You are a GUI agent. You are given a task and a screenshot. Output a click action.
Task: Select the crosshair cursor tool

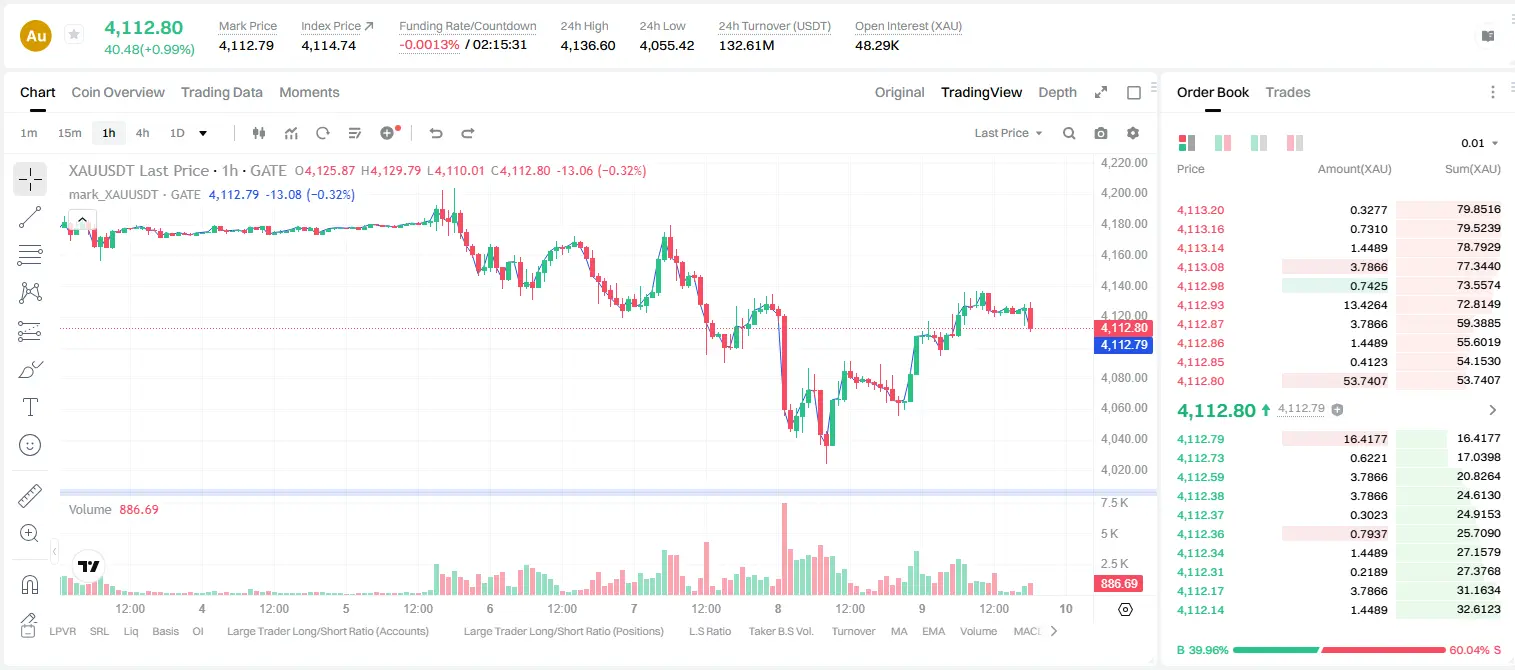[x=30, y=179]
